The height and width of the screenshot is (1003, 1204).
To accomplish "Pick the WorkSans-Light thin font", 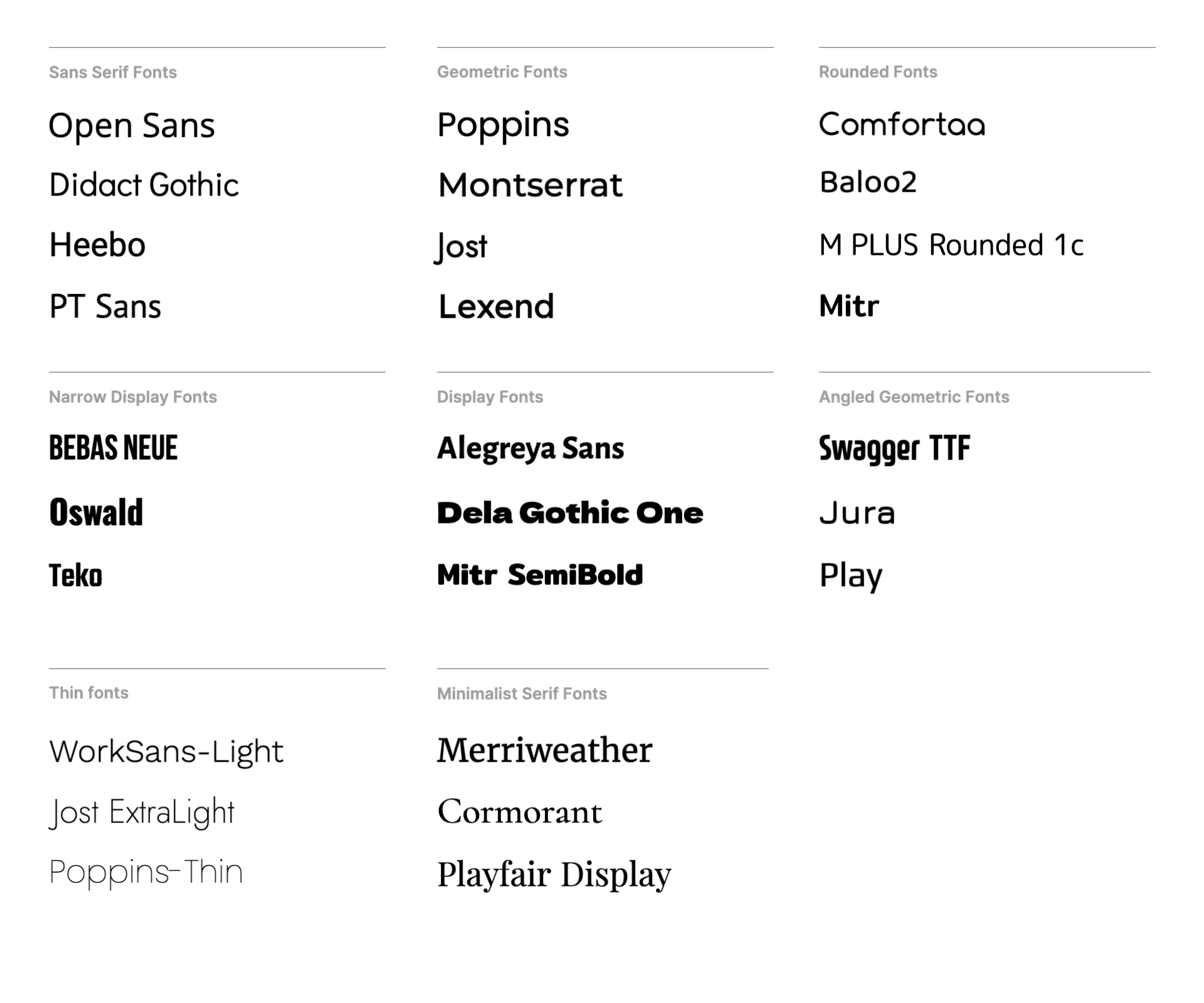I will click(x=166, y=752).
